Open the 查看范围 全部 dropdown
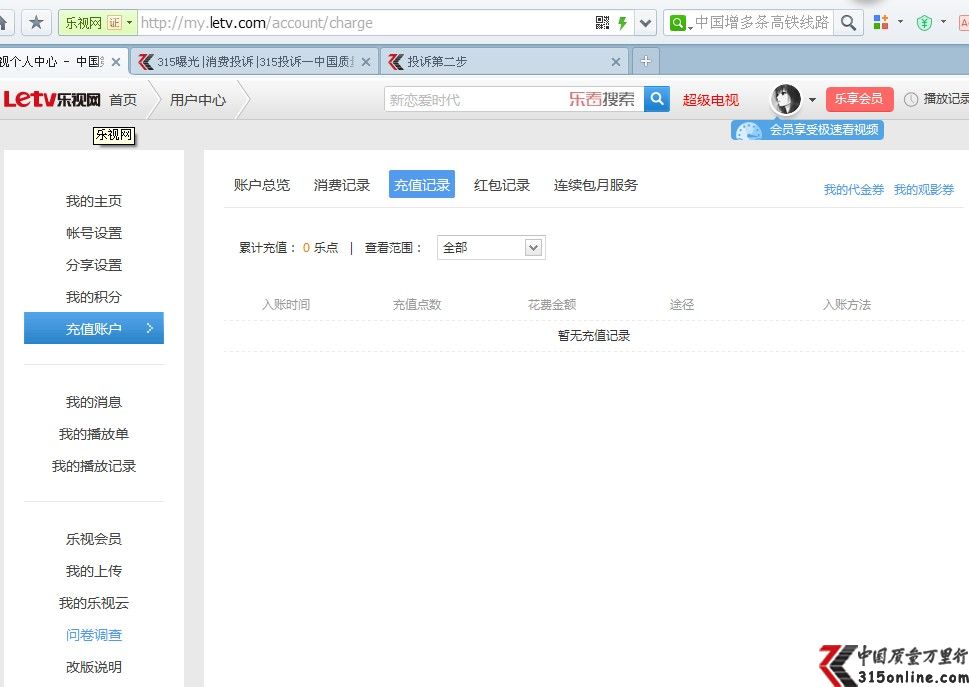Image resolution: width=969 pixels, height=687 pixels. (x=490, y=247)
